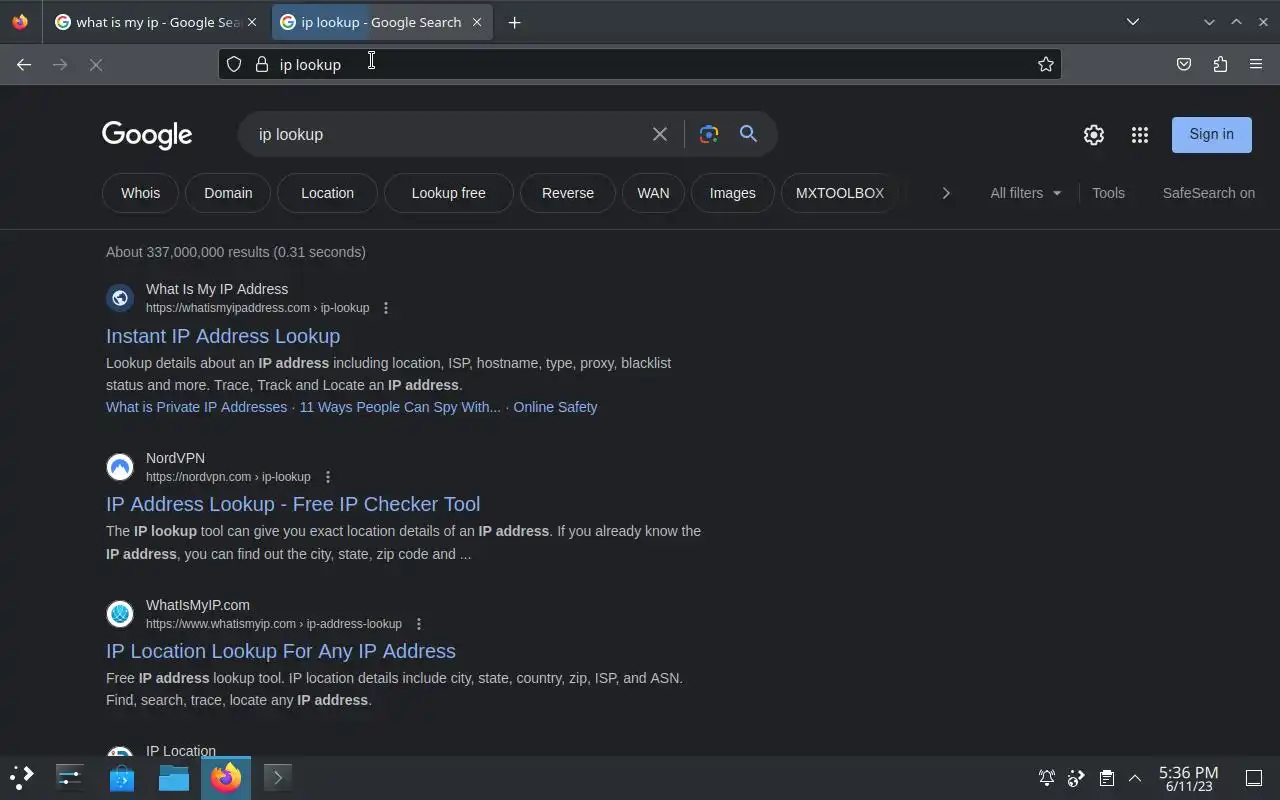Screen dimensions: 1280x800
Task: Open 'IP Location Lookup For Any IP Address'
Action: (281, 651)
